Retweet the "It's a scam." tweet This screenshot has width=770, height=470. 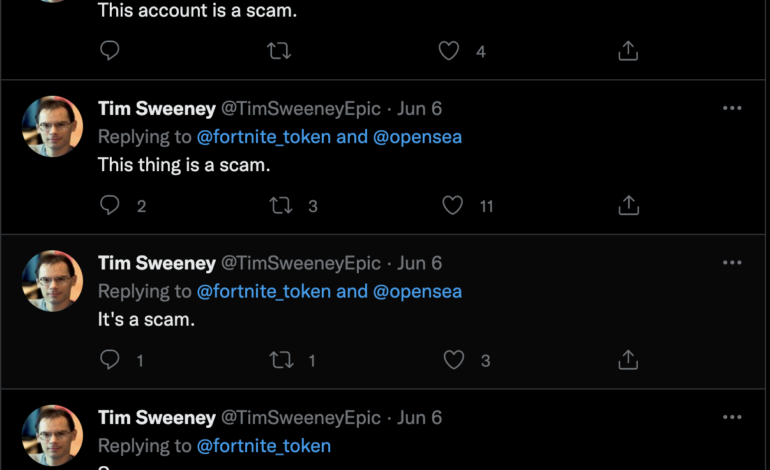point(282,360)
